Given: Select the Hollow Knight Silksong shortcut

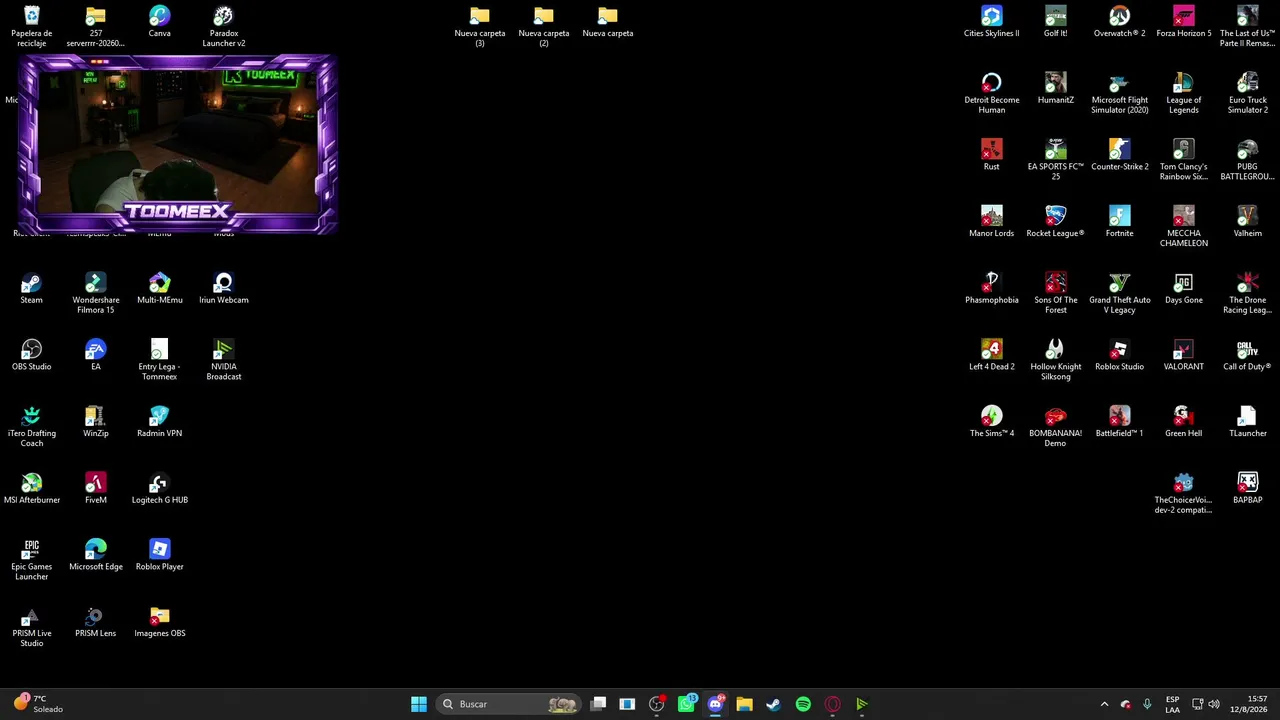Looking at the screenshot, I should click(1056, 360).
